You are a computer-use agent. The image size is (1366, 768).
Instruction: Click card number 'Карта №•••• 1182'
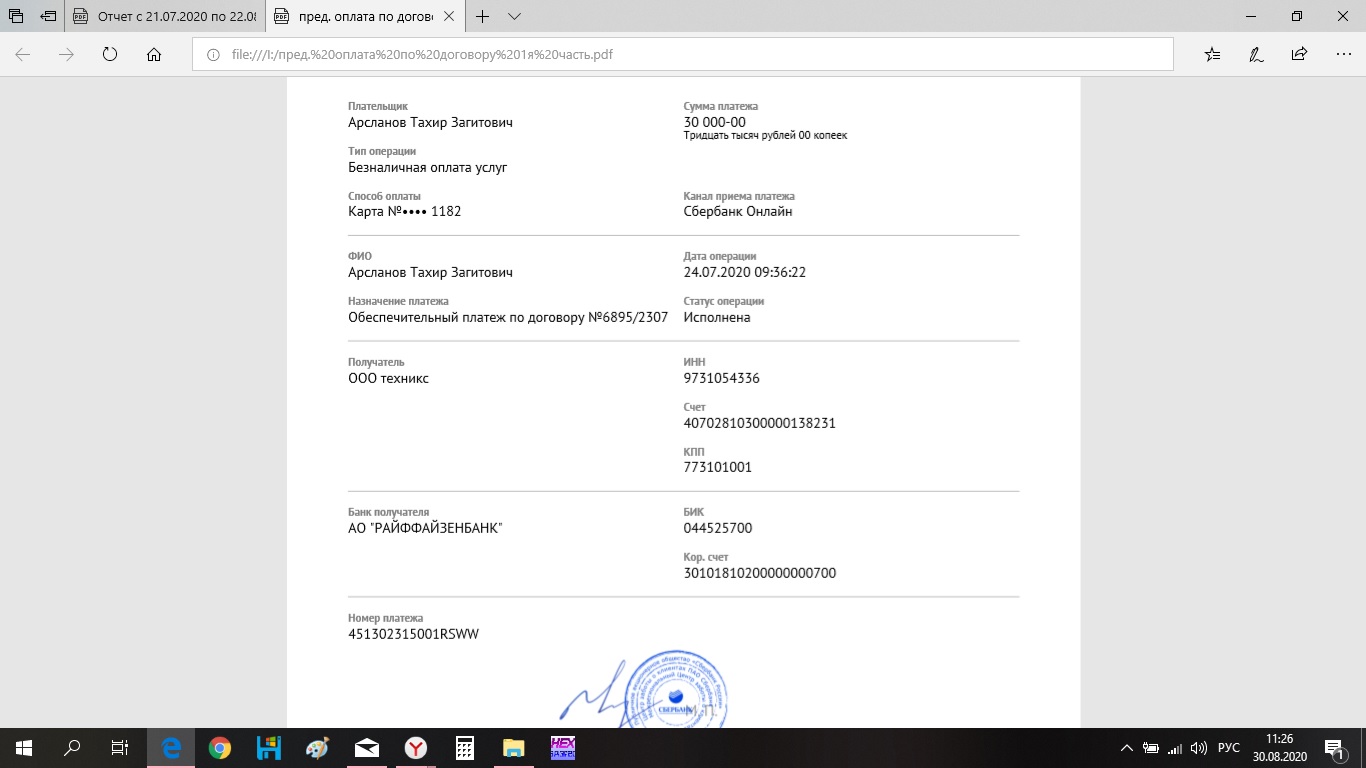coord(404,211)
